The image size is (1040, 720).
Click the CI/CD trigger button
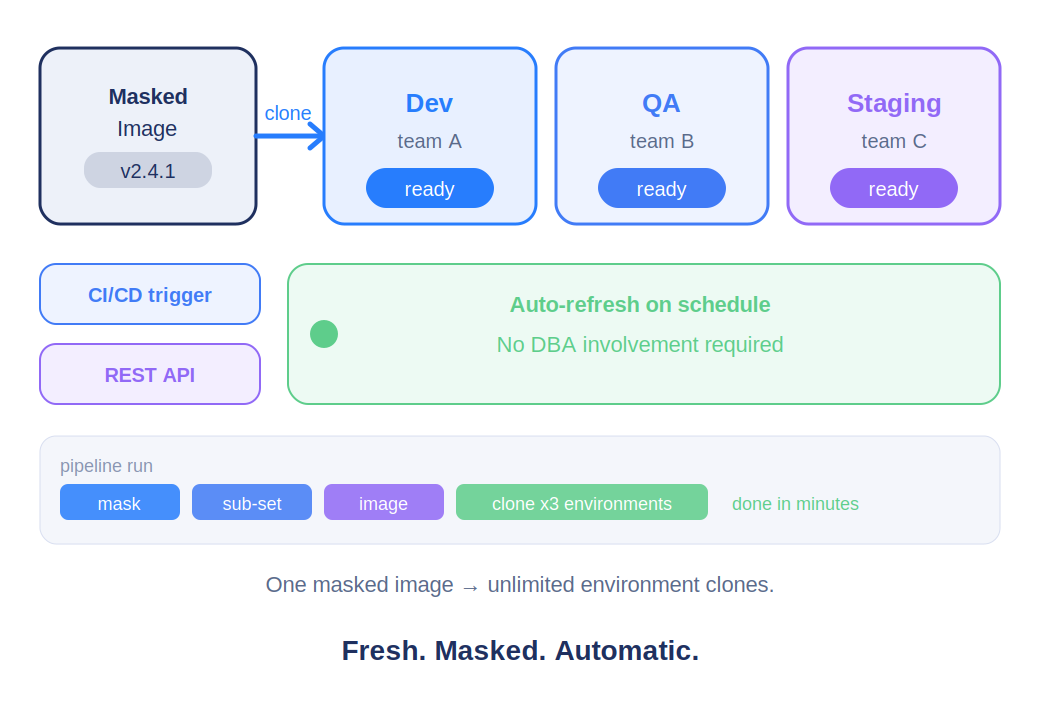150,294
